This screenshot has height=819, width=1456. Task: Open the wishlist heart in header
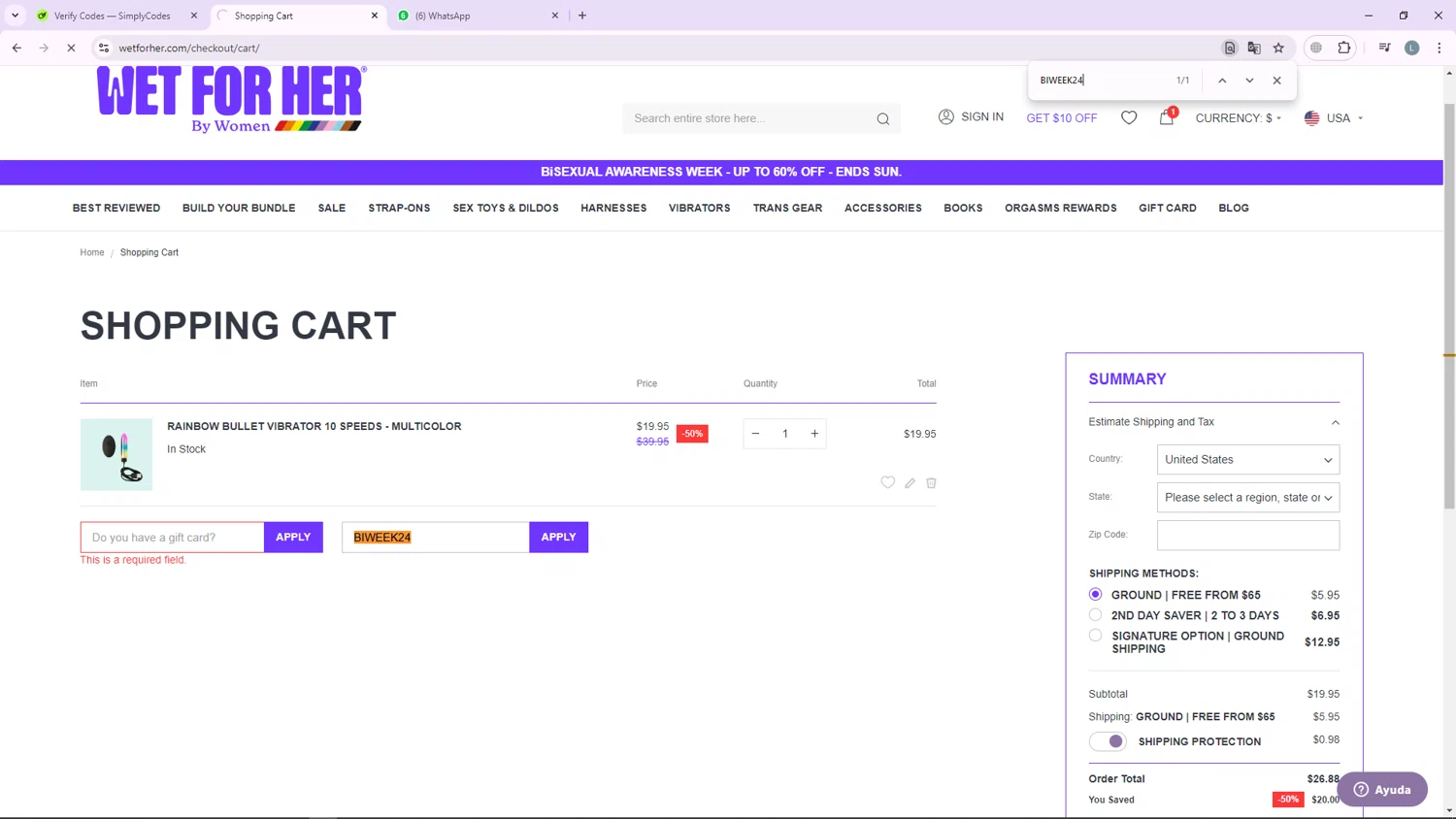1129,117
